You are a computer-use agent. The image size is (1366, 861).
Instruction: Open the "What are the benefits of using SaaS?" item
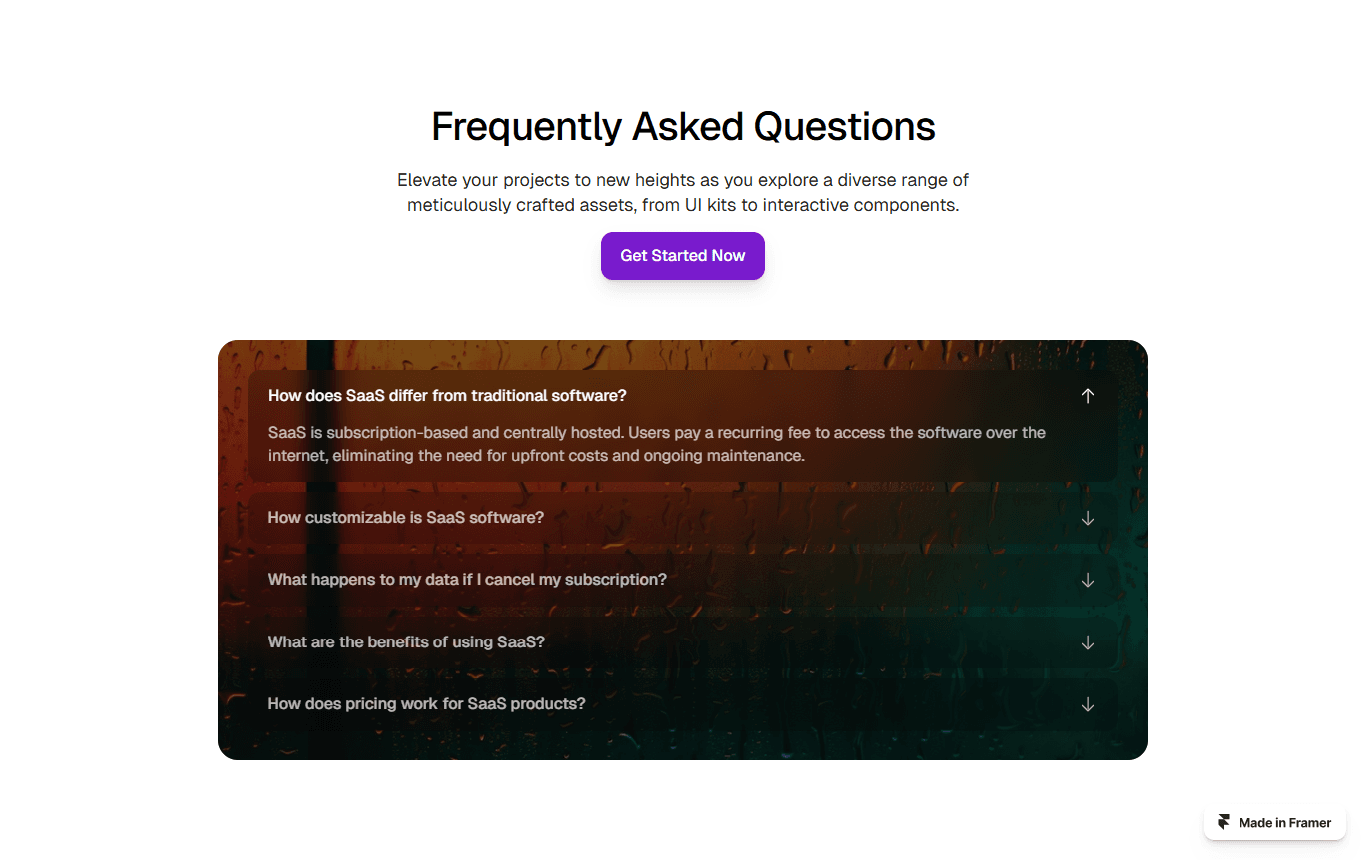(682, 642)
